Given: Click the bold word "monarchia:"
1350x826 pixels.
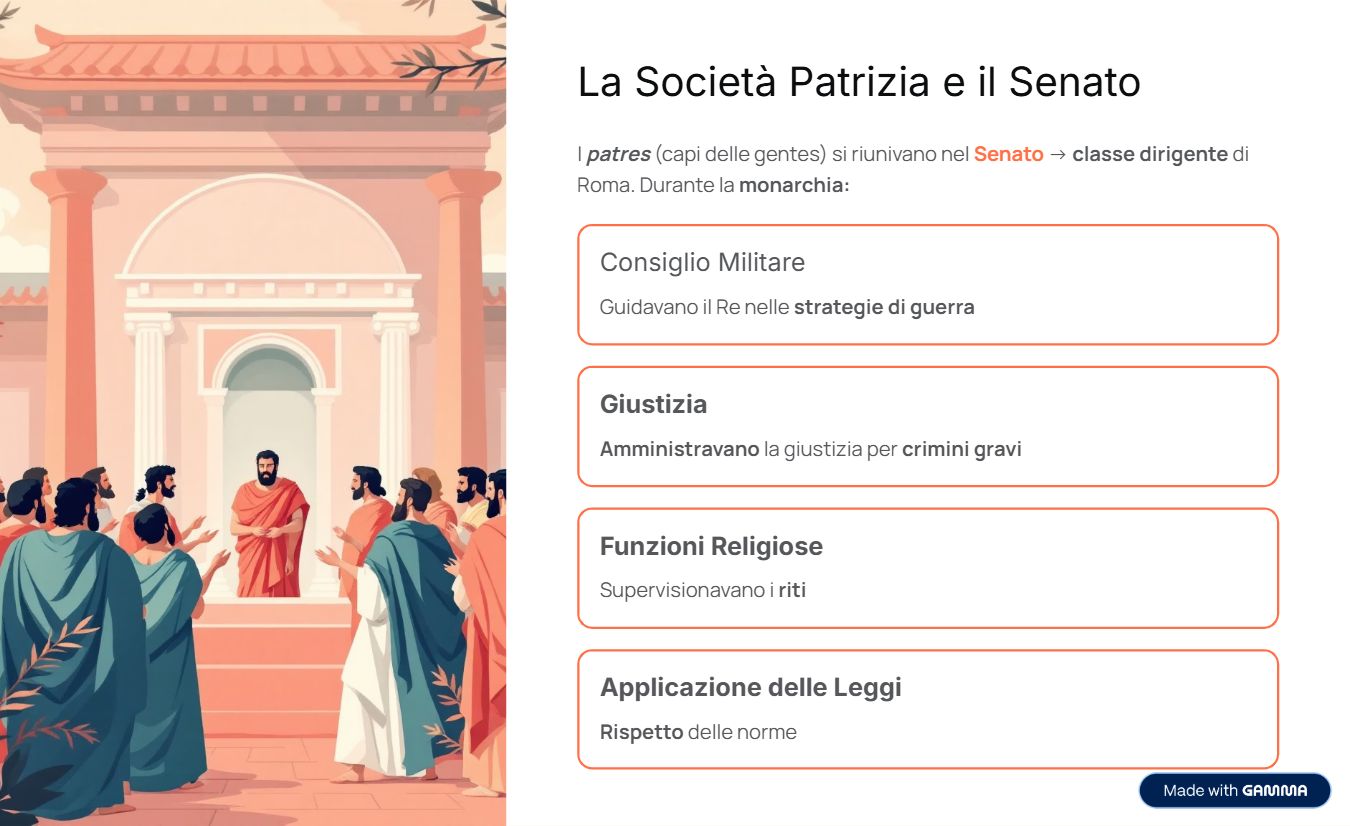Looking at the screenshot, I should (794, 186).
